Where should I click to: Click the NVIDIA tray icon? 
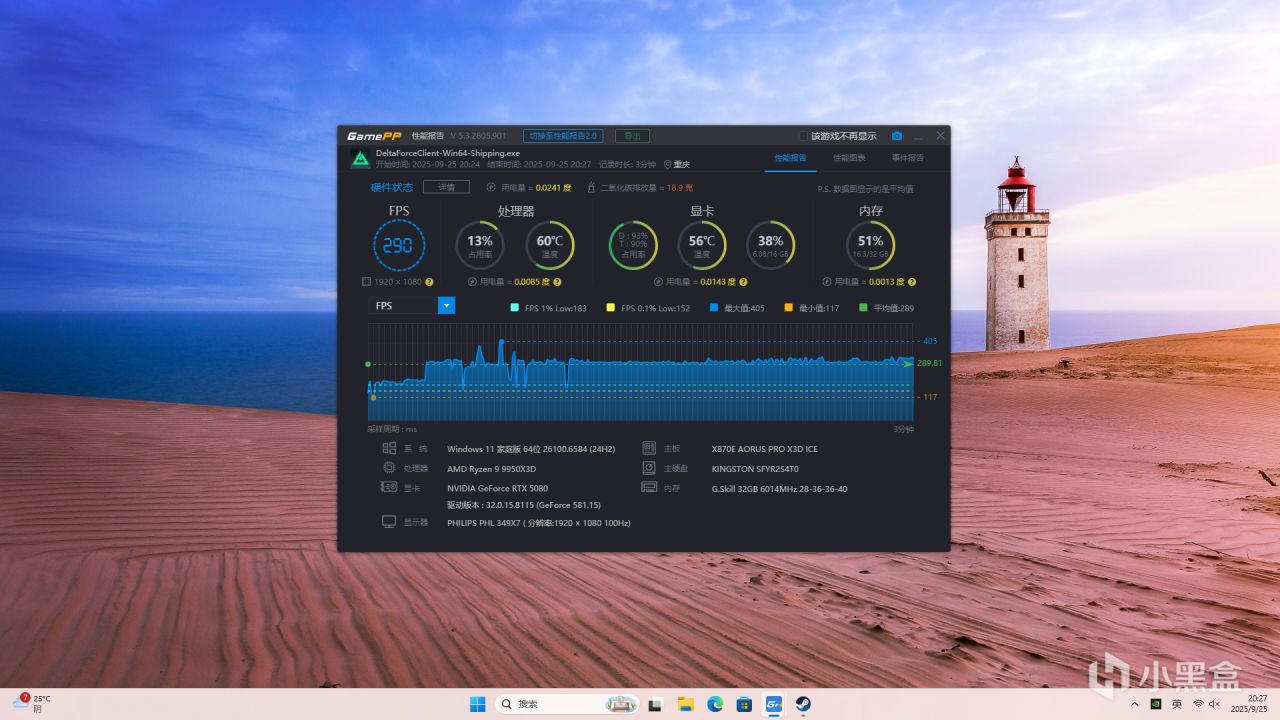click(1156, 704)
